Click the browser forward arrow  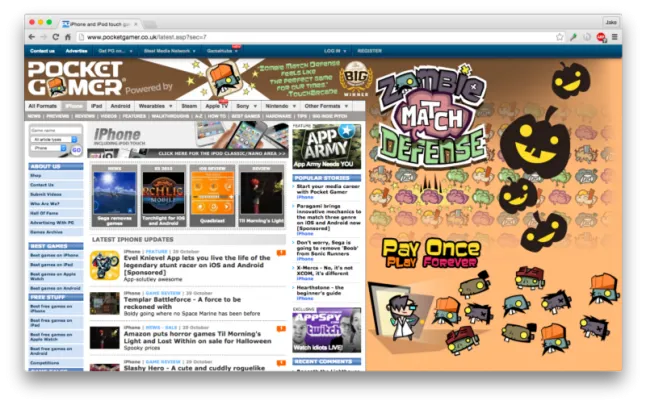(x=44, y=37)
